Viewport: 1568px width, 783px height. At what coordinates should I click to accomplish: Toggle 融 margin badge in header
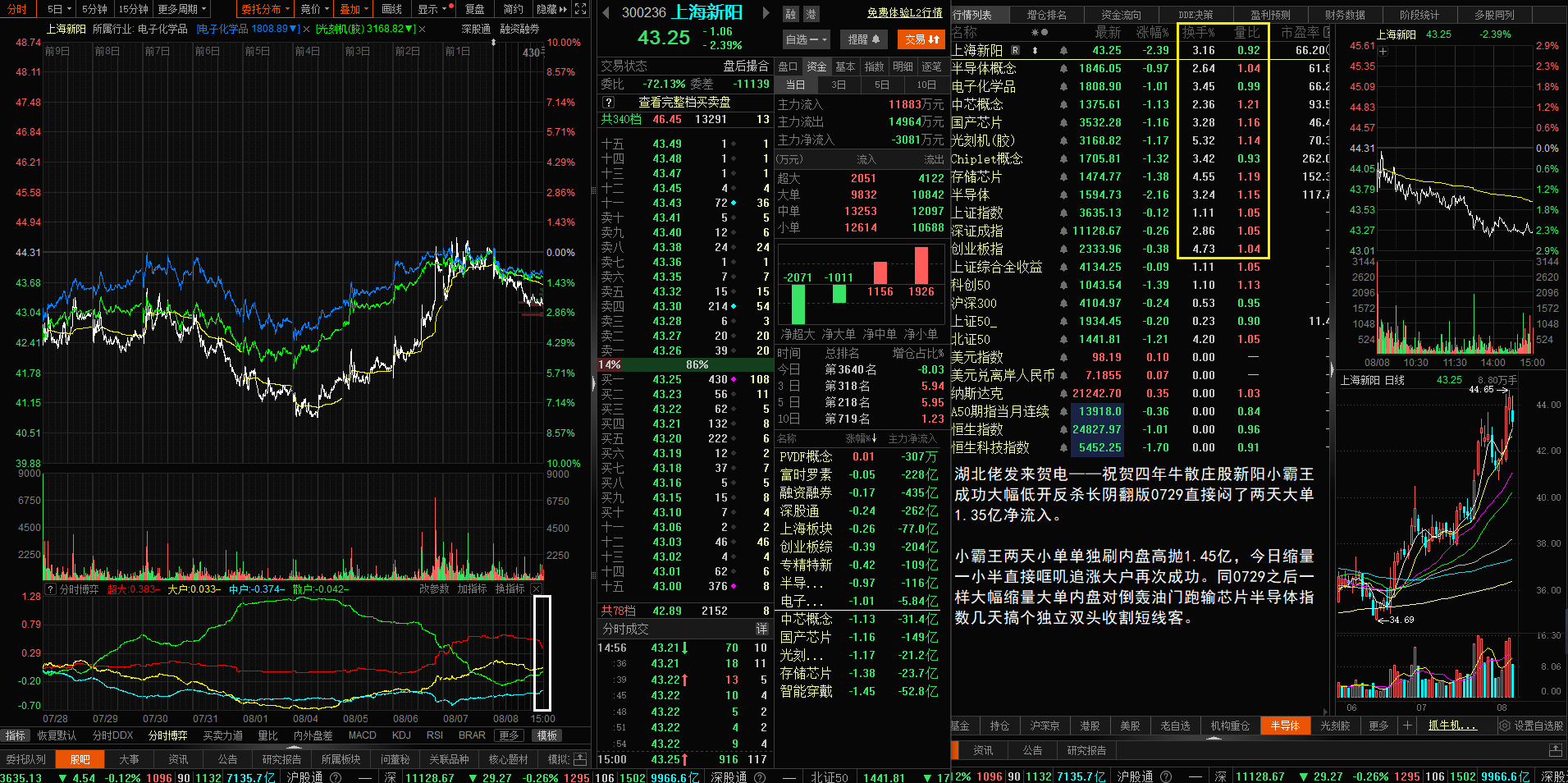(x=791, y=14)
